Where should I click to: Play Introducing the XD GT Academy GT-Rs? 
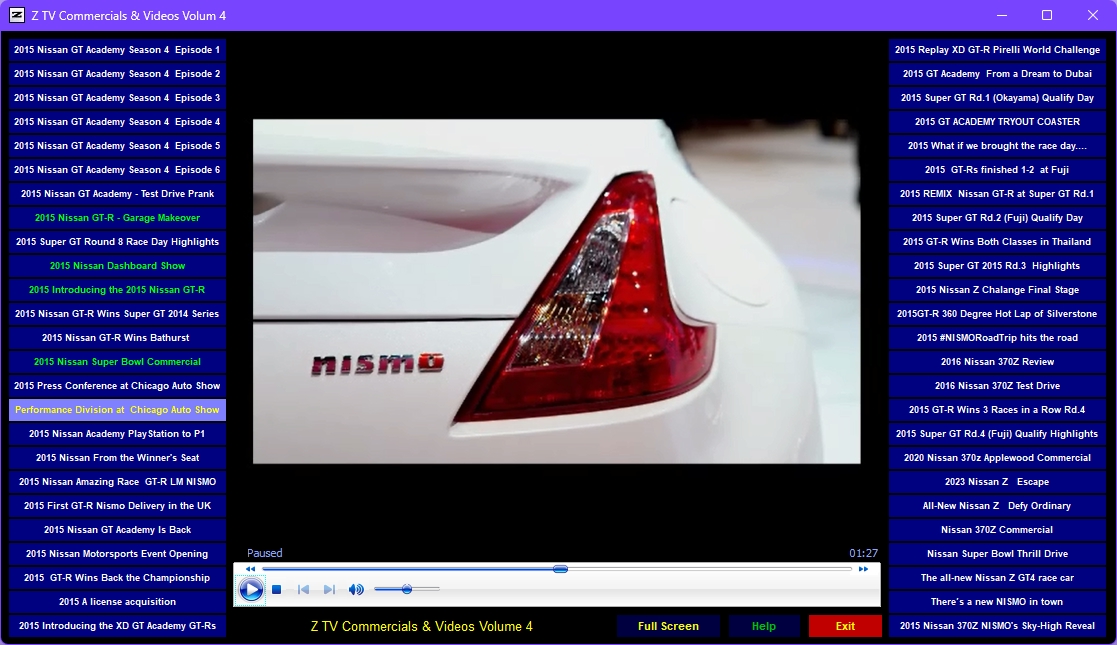click(117, 626)
